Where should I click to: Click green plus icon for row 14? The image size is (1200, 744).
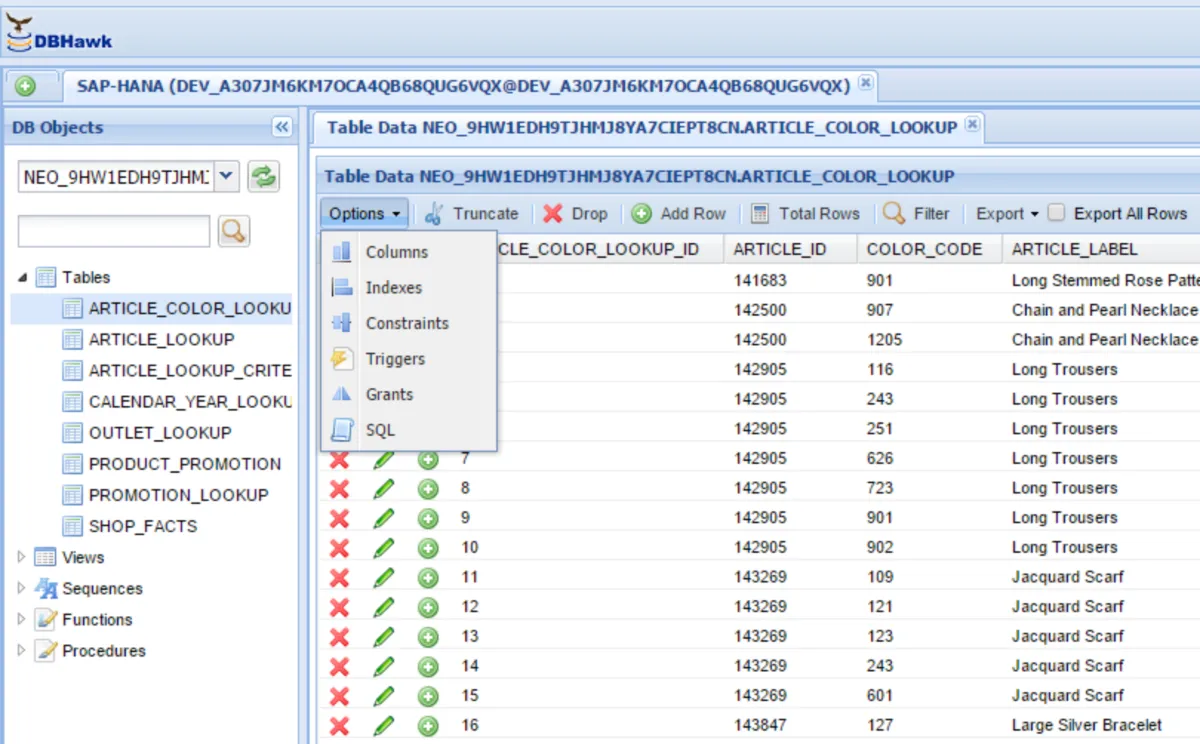tap(428, 666)
